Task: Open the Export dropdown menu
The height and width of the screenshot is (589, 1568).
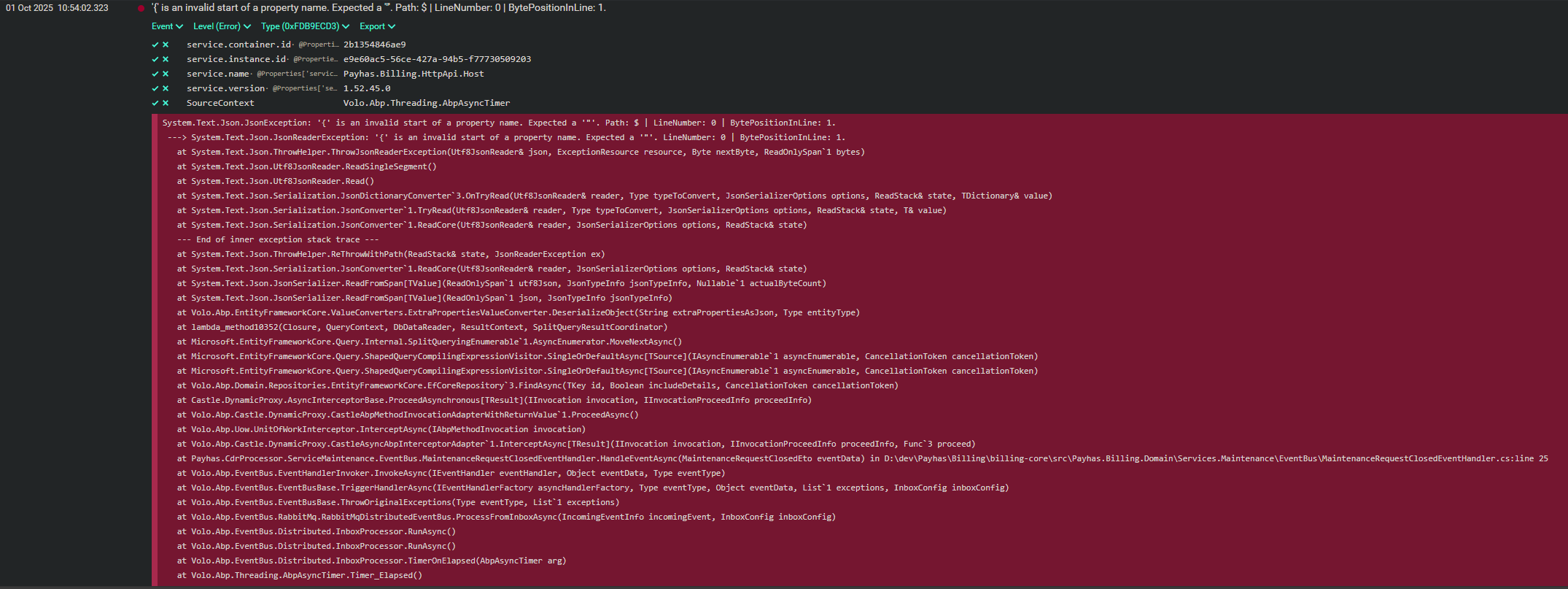Action: (x=377, y=26)
